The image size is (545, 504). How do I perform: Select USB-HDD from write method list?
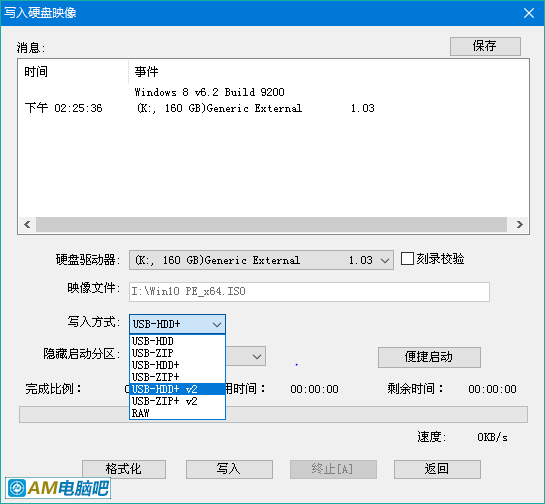(x=177, y=341)
